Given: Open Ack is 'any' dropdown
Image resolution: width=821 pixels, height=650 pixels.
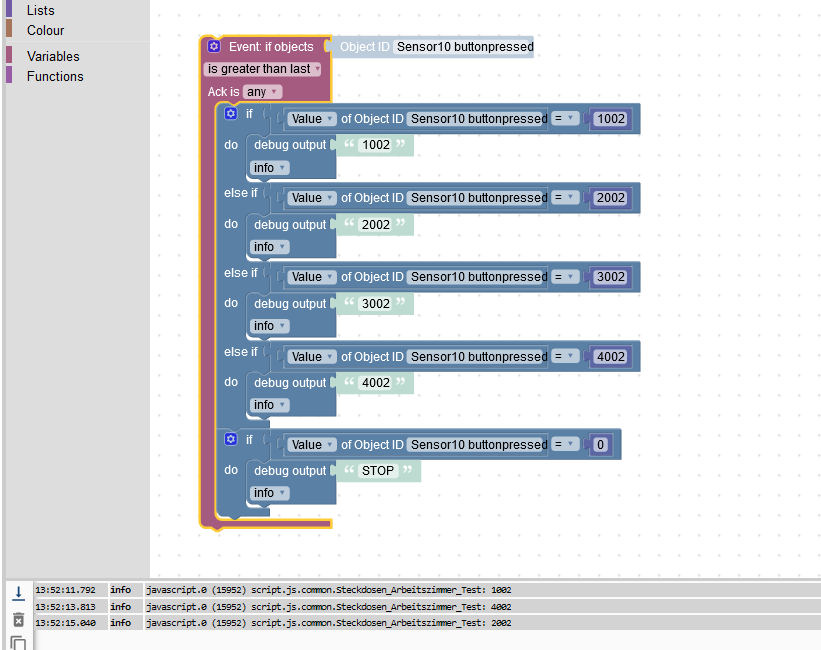Looking at the screenshot, I should coord(262,92).
